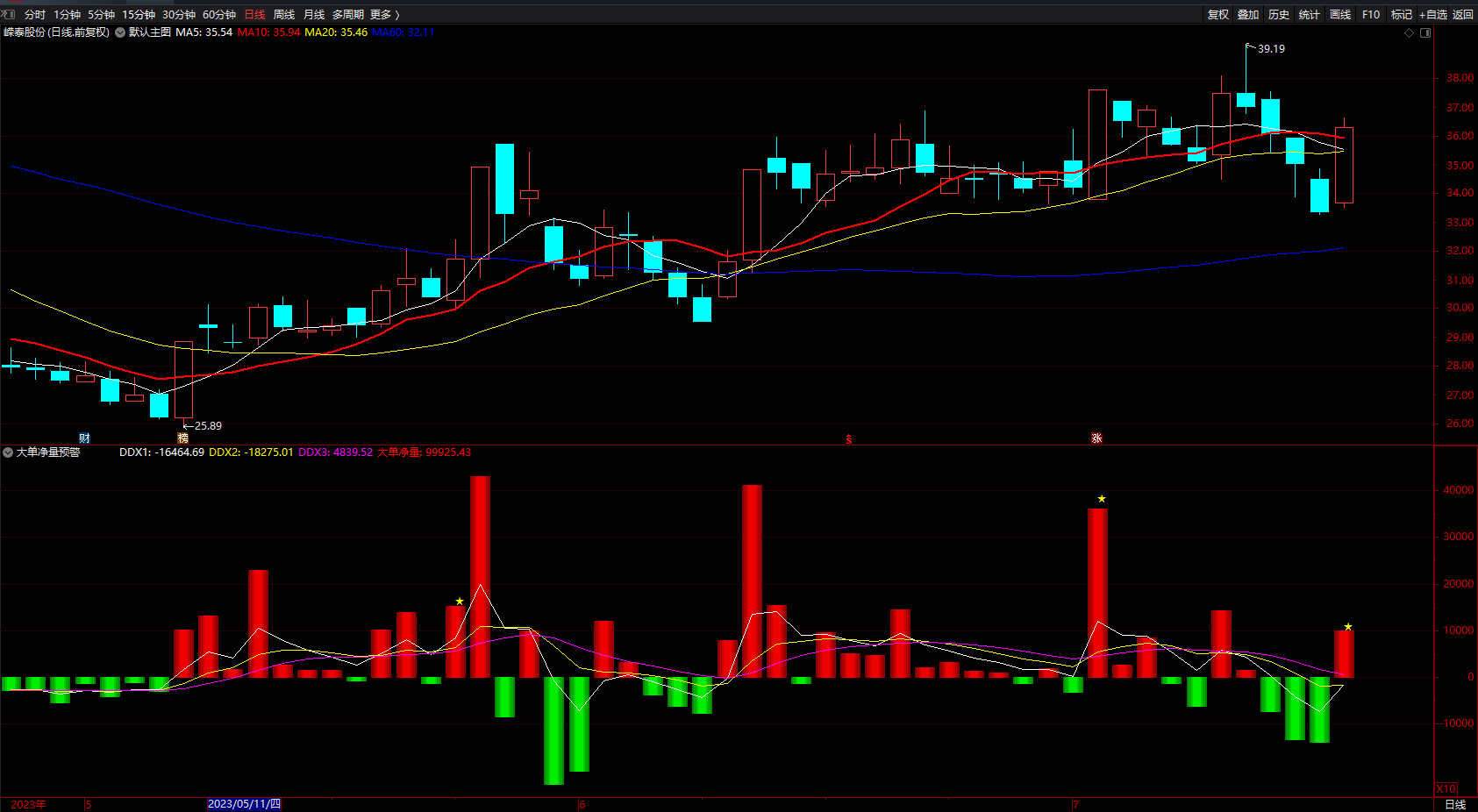Click the 峰泰股份 (日线.前复权) stock title
The width and height of the screenshot is (1478, 812).
pos(57,32)
